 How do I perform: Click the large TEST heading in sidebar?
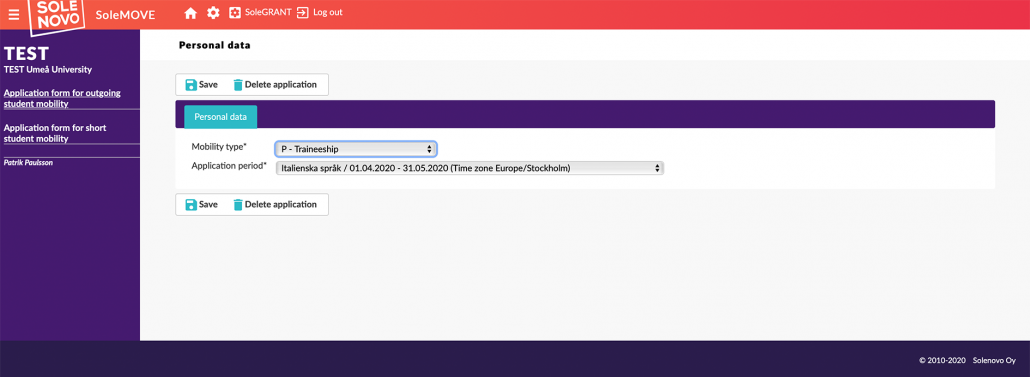click(x=26, y=54)
